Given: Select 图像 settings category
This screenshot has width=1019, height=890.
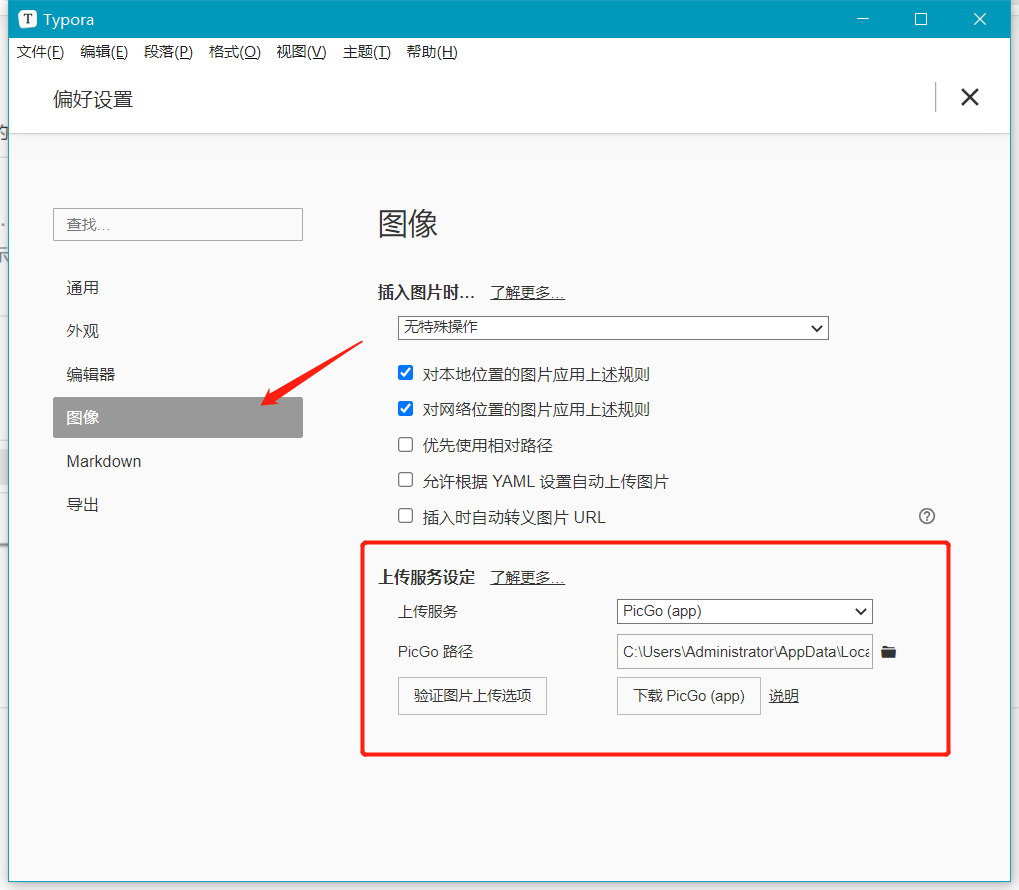Looking at the screenshot, I should tap(178, 417).
